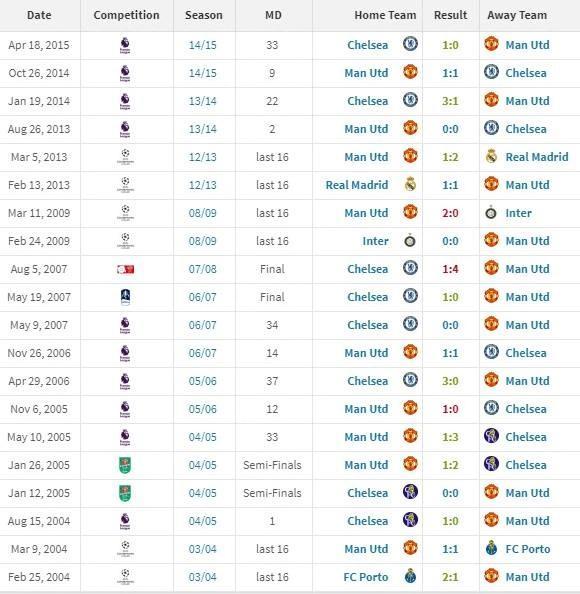
Task: Click Real Madrid crest in Feb 13, 2013 row
Action: [x=410, y=185]
